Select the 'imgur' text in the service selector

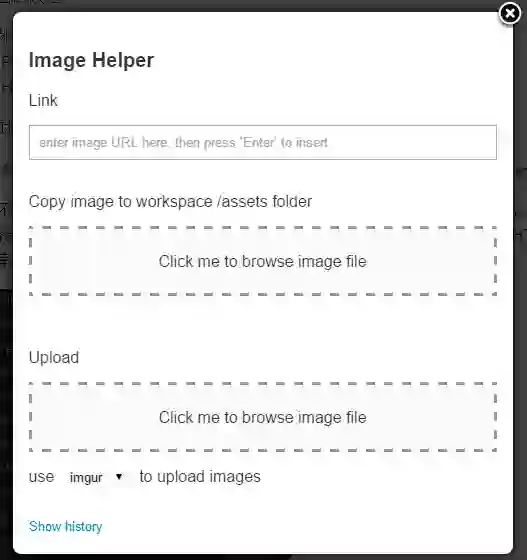[x=86, y=478]
